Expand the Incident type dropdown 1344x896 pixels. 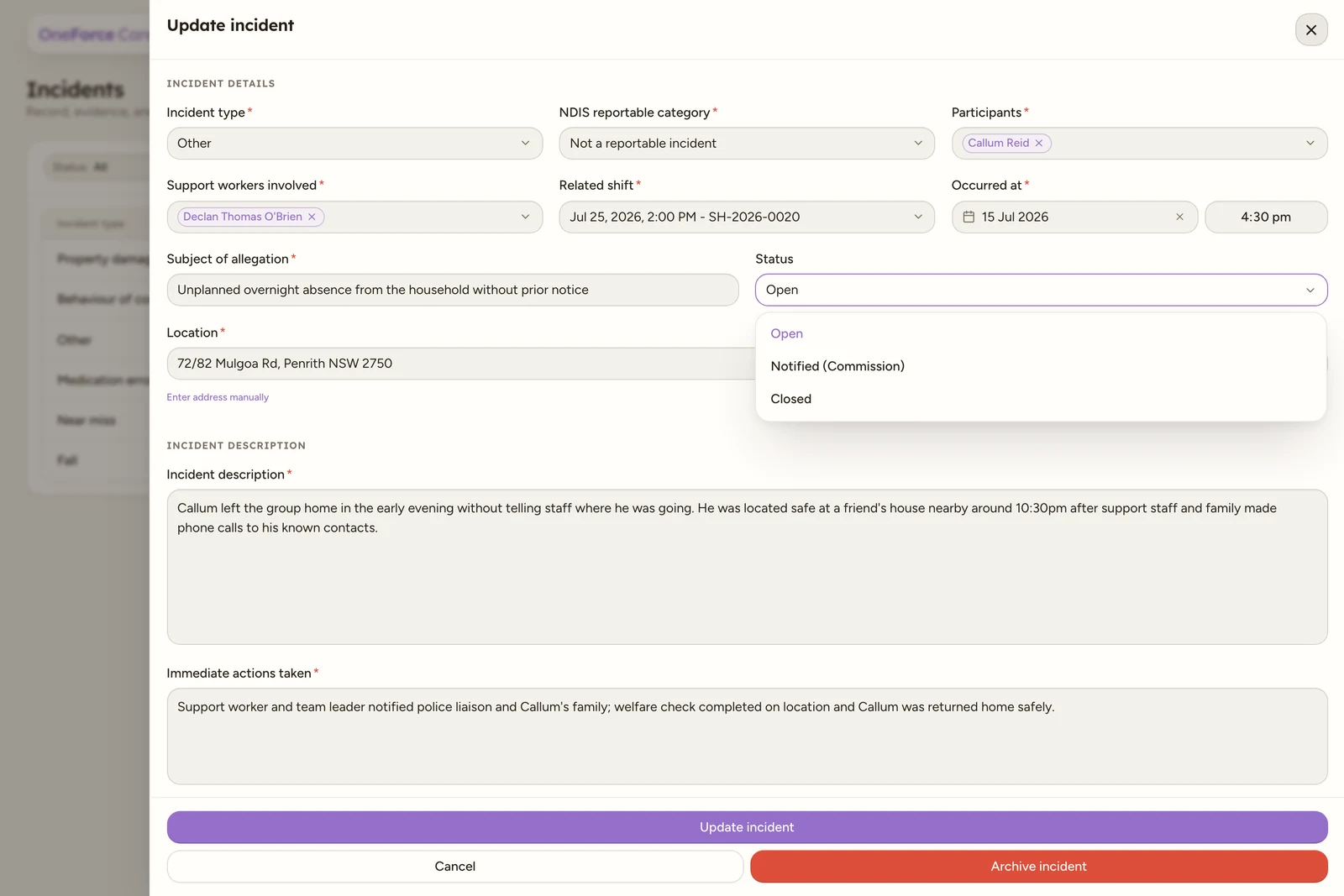(354, 144)
